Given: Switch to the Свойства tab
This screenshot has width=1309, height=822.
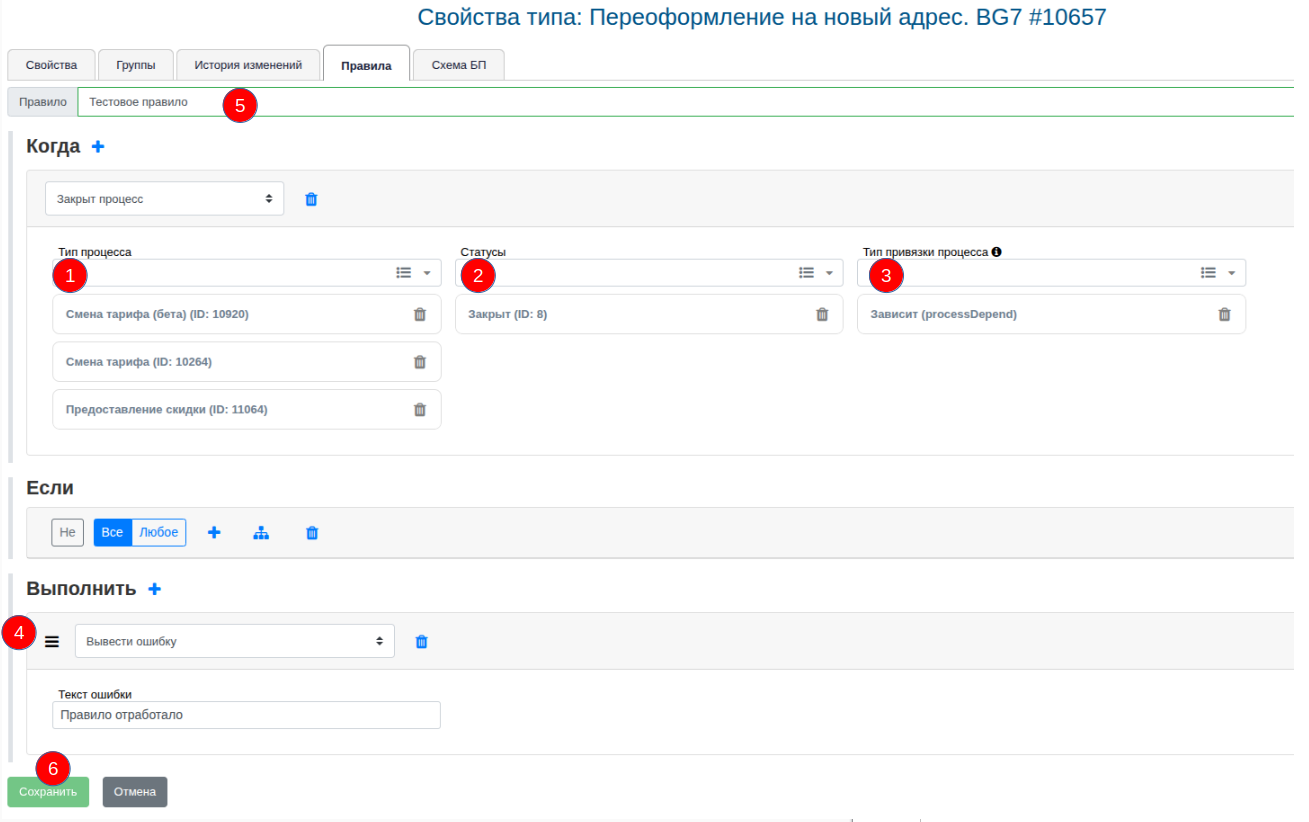Looking at the screenshot, I should [x=51, y=65].
